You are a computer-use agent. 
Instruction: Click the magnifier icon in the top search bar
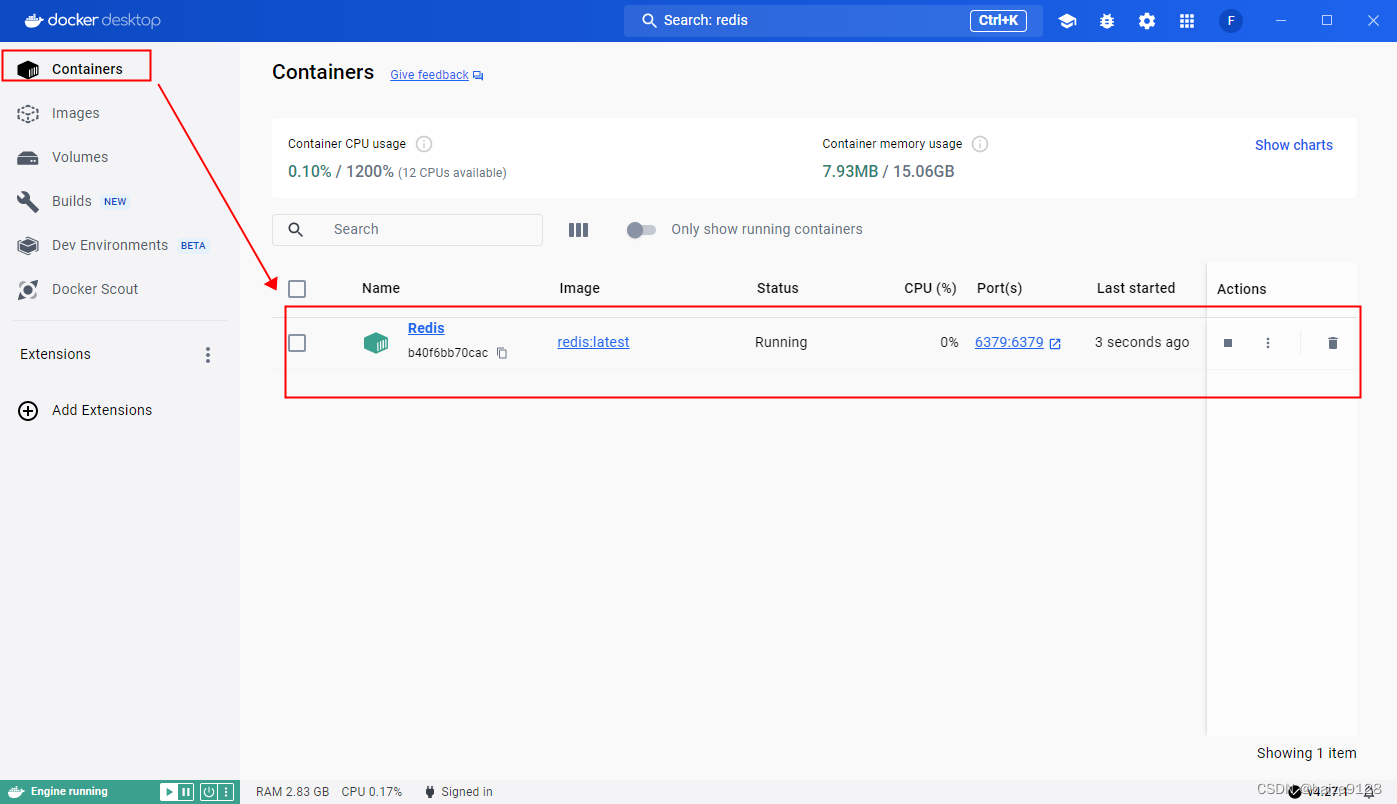(649, 21)
